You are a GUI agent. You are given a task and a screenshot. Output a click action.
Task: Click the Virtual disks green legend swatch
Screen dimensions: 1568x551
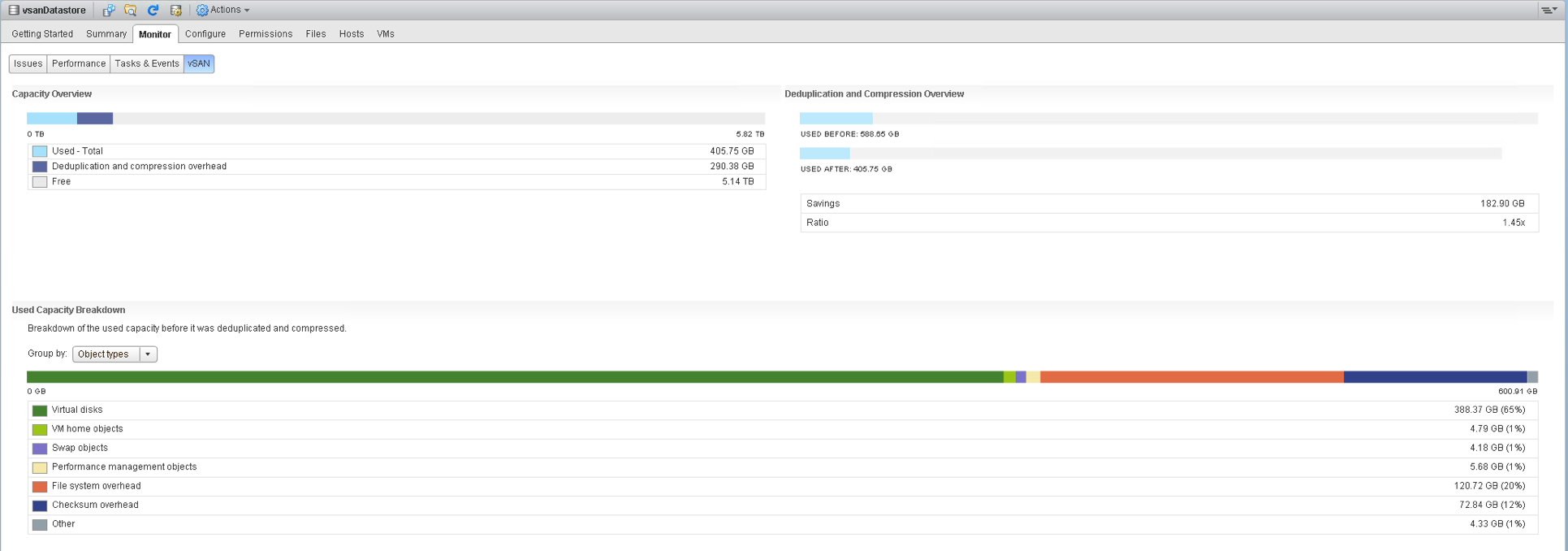[x=40, y=410]
